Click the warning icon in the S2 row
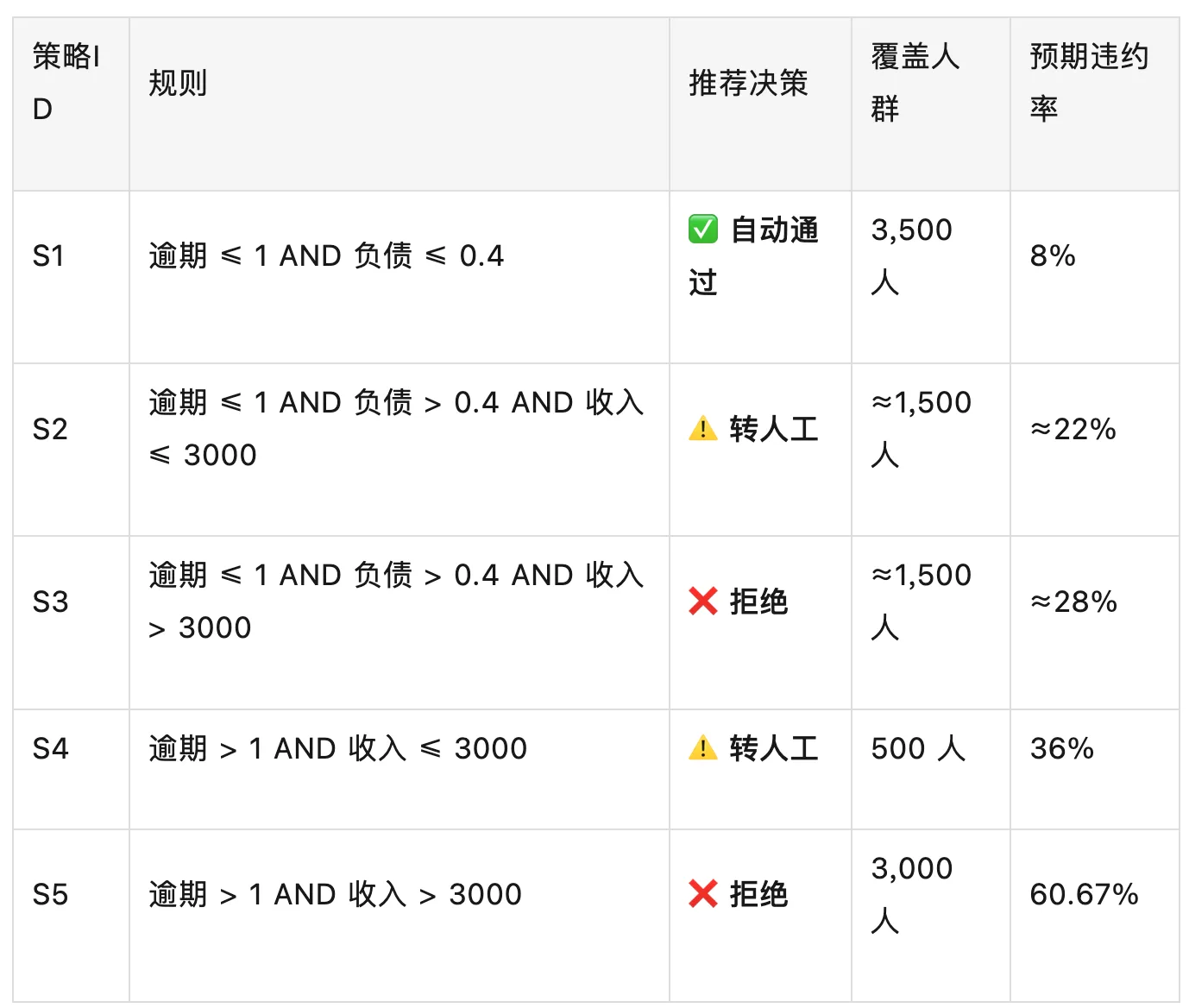 pos(703,428)
